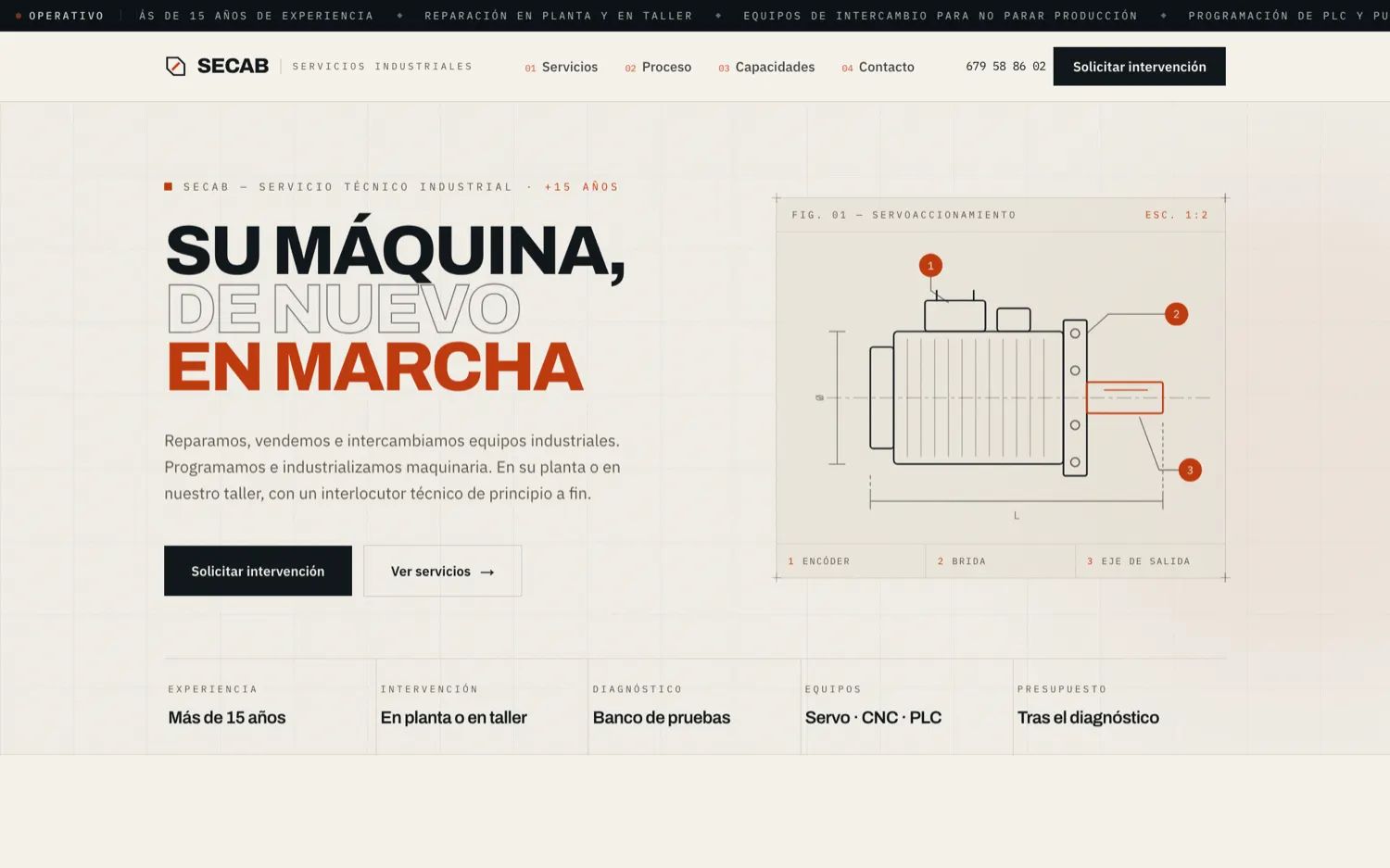Select marker 3 on the servo diagram
Screen dimensions: 1390x868
[1190, 470]
